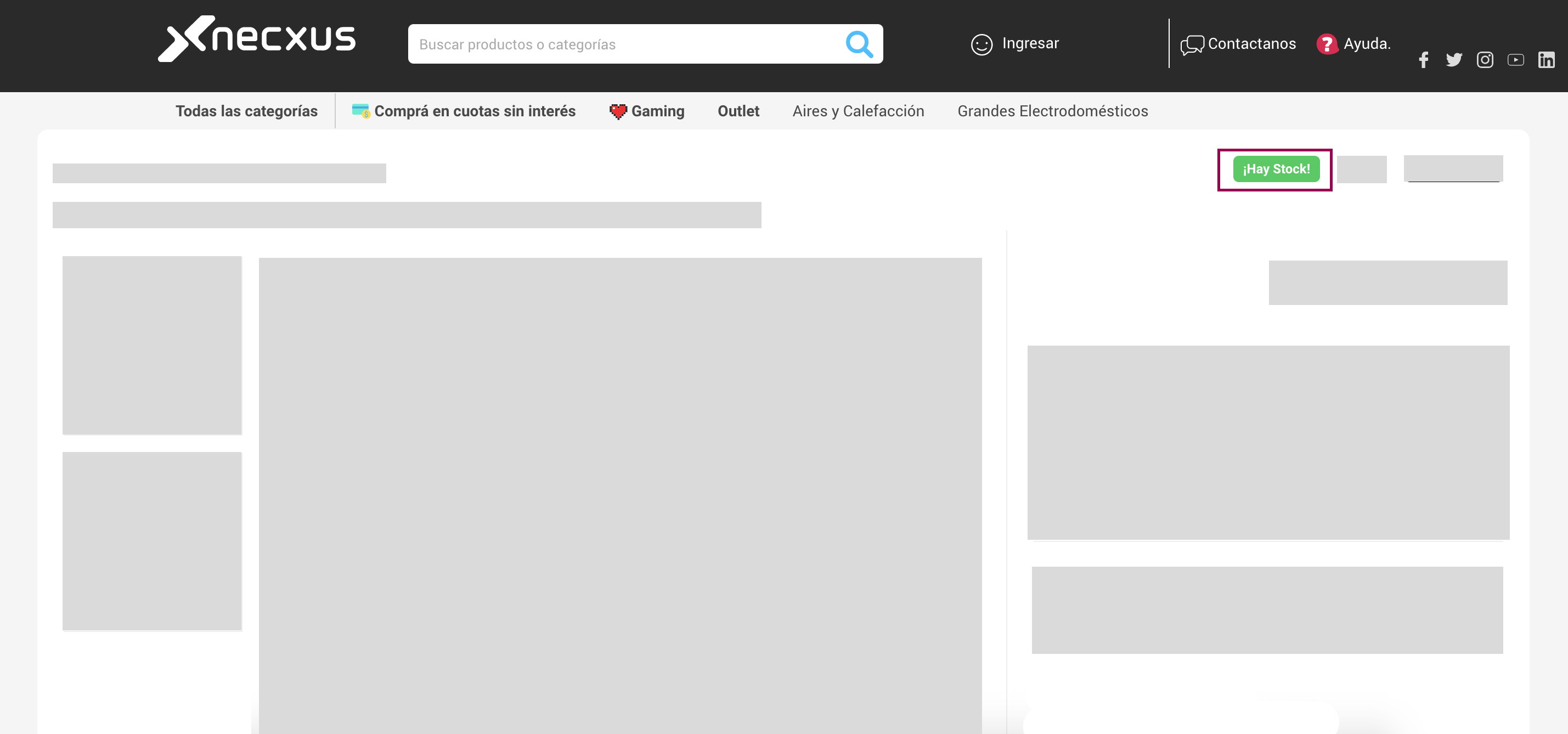
Task: Select the first product thumbnail placeholder
Action: click(152, 345)
